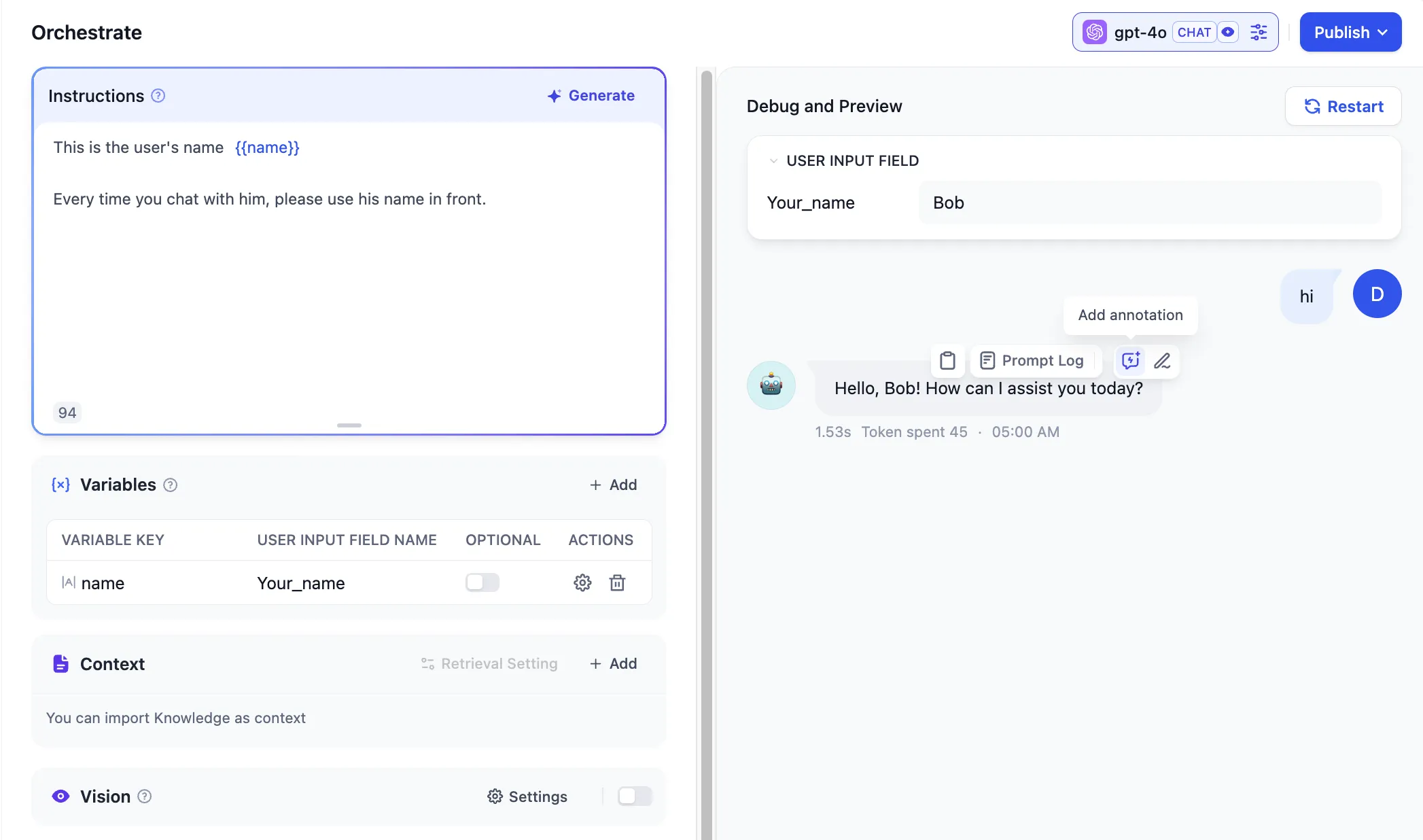The width and height of the screenshot is (1423, 840).
Task: Click the Vision help question icon
Action: (145, 797)
